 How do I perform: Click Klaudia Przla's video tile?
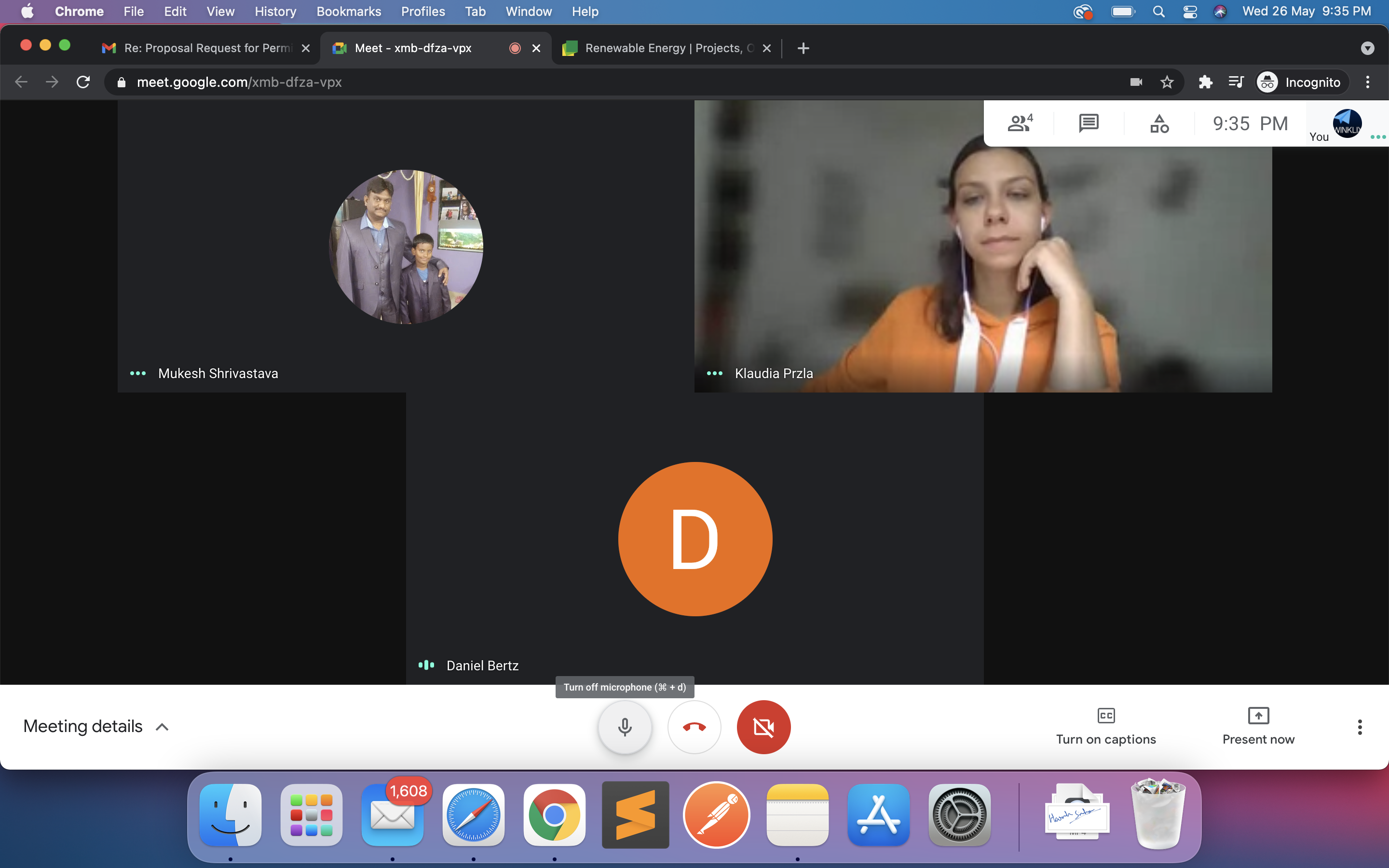pyautogui.click(x=982, y=247)
